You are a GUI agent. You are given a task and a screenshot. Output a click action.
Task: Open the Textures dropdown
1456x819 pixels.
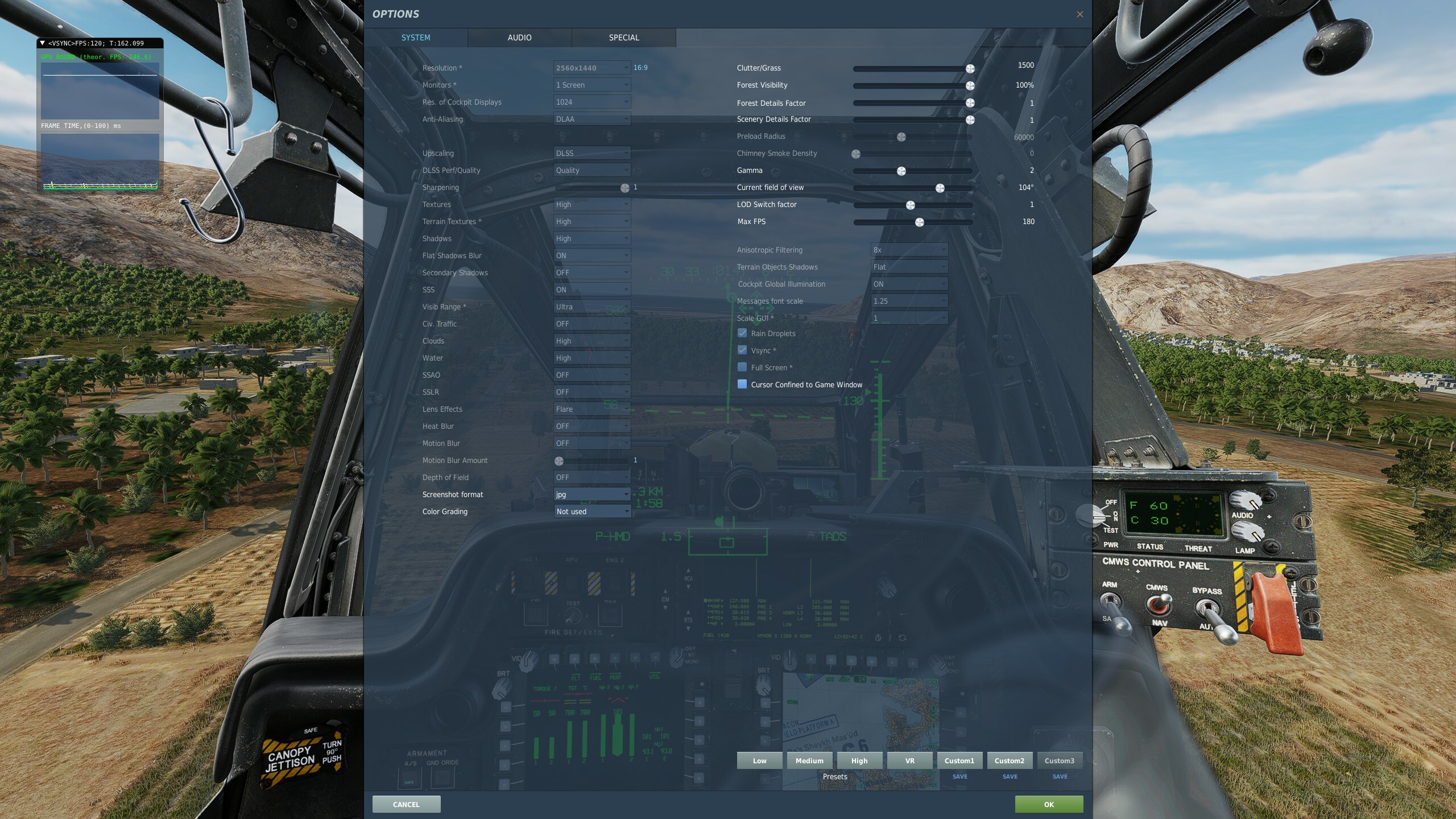point(592,204)
